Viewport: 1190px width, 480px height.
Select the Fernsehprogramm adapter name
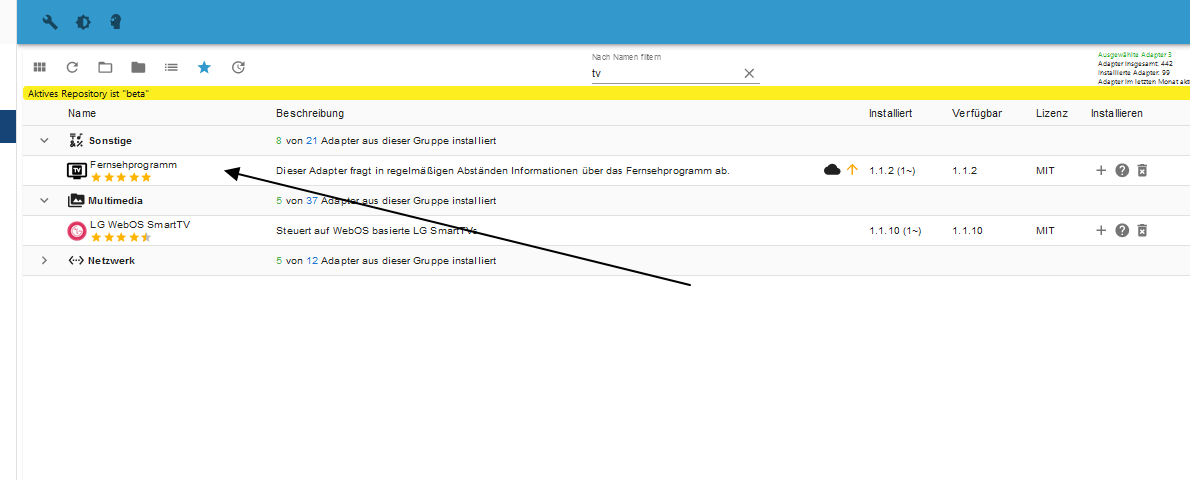pyautogui.click(x=134, y=164)
